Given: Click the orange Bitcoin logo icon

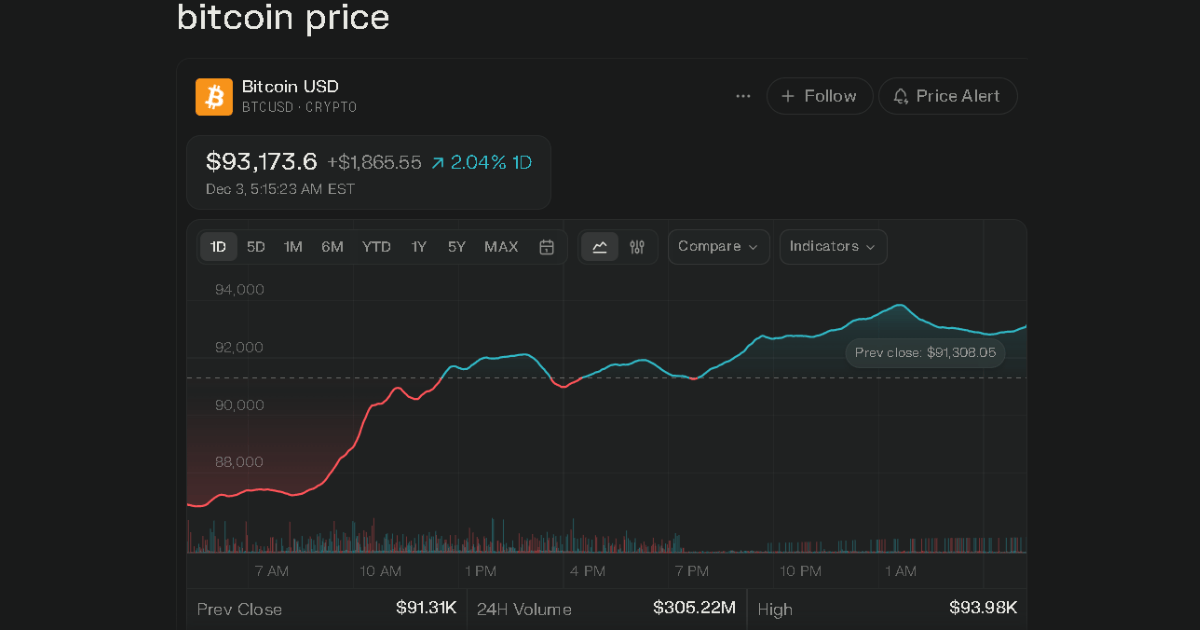Looking at the screenshot, I should click(213, 96).
